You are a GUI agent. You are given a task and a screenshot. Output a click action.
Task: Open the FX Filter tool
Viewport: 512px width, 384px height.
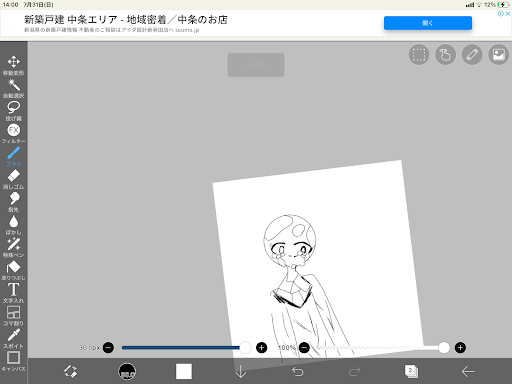click(x=13, y=134)
